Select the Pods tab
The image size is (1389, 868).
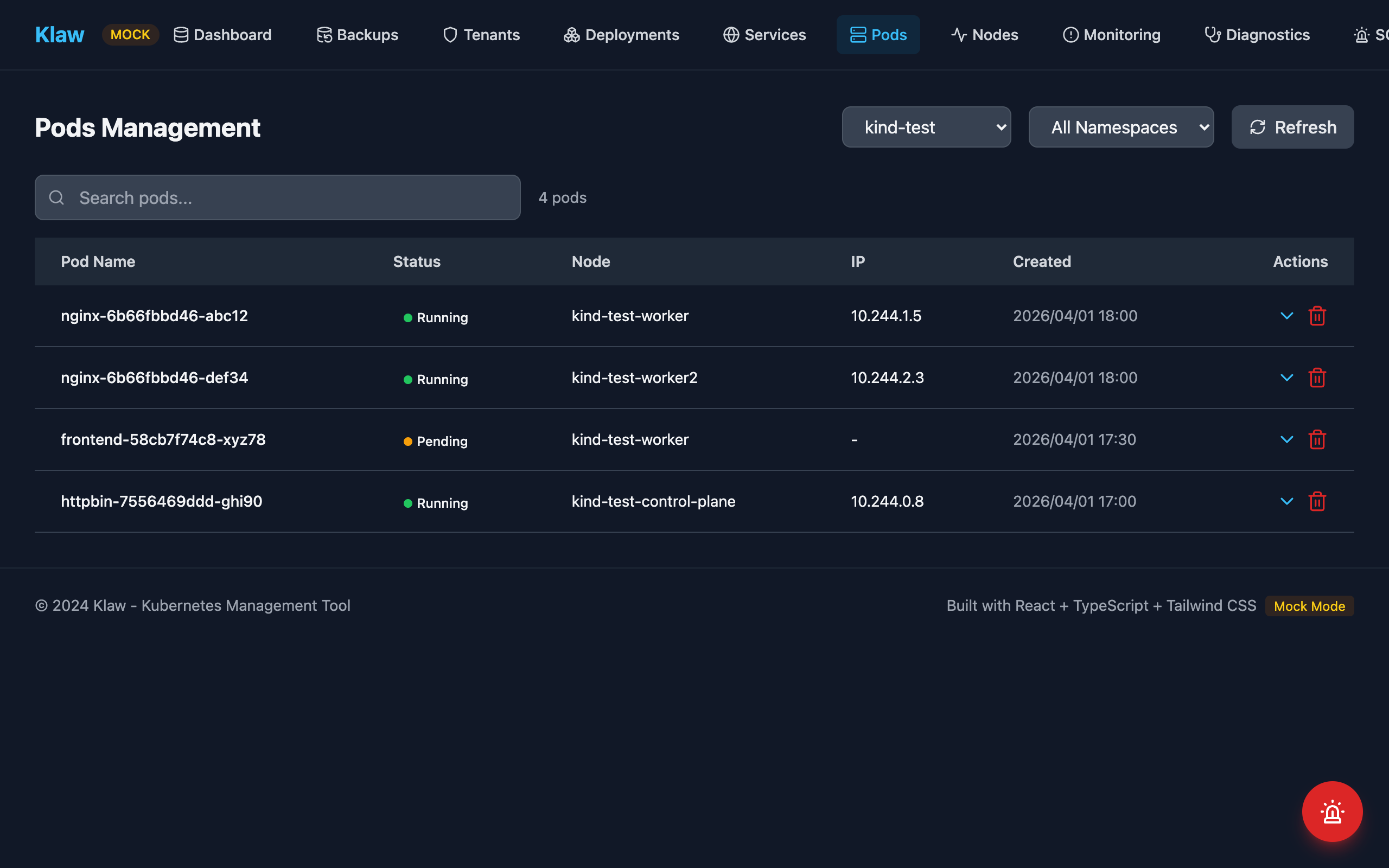tap(878, 34)
